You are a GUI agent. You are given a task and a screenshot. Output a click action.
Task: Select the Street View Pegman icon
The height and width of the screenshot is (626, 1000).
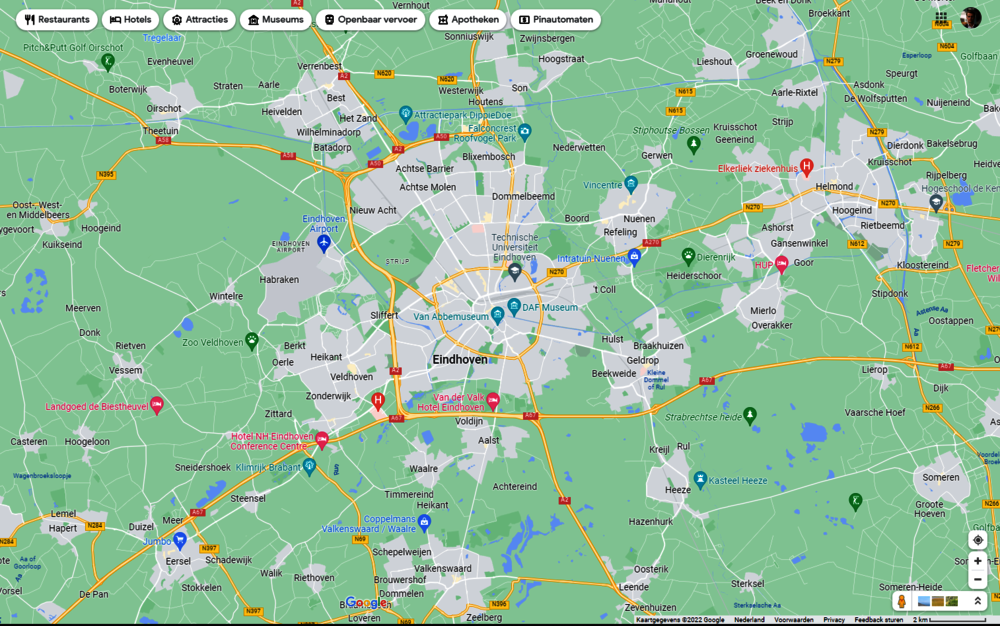902,601
